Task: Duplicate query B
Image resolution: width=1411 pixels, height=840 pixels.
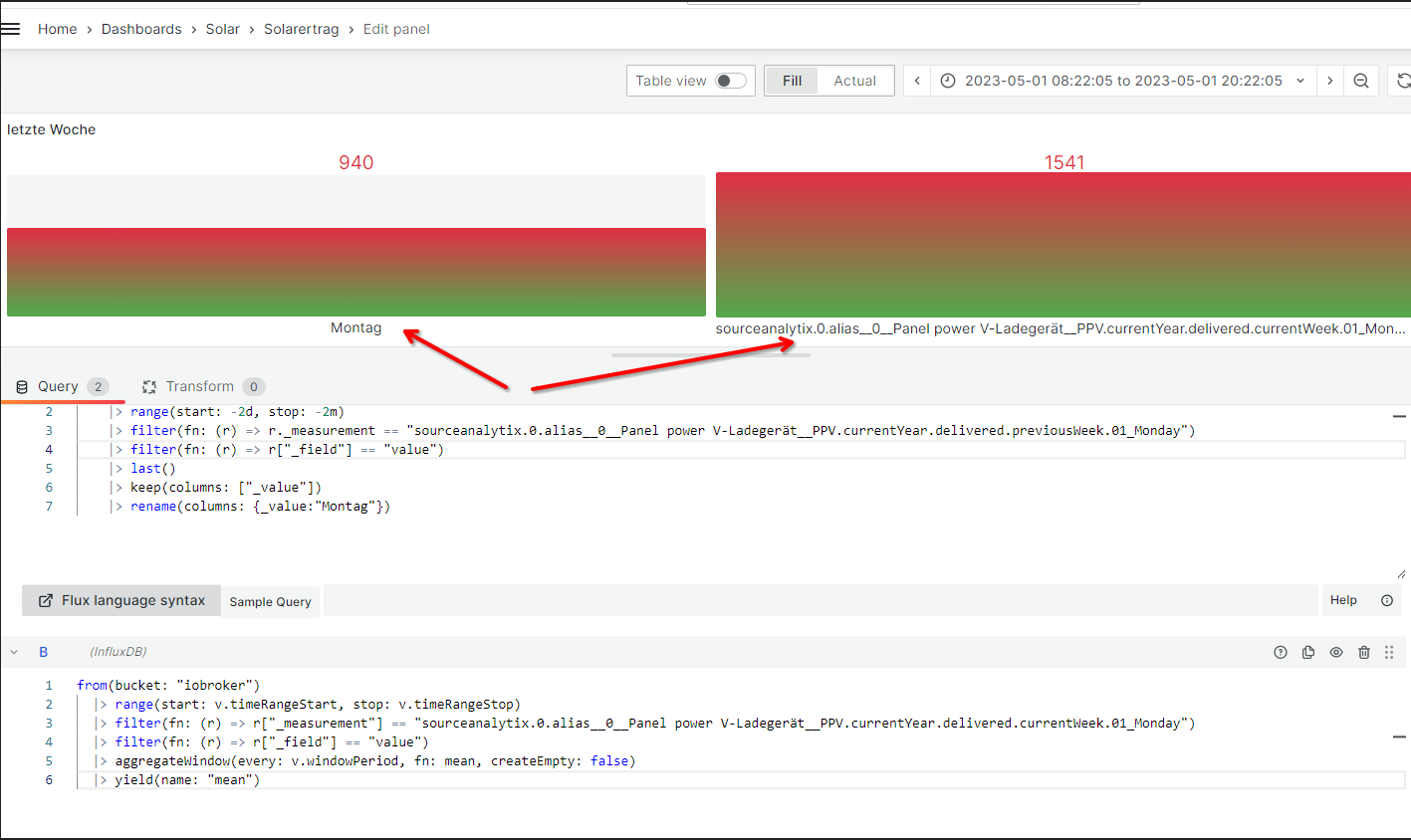Action: pos(1308,652)
